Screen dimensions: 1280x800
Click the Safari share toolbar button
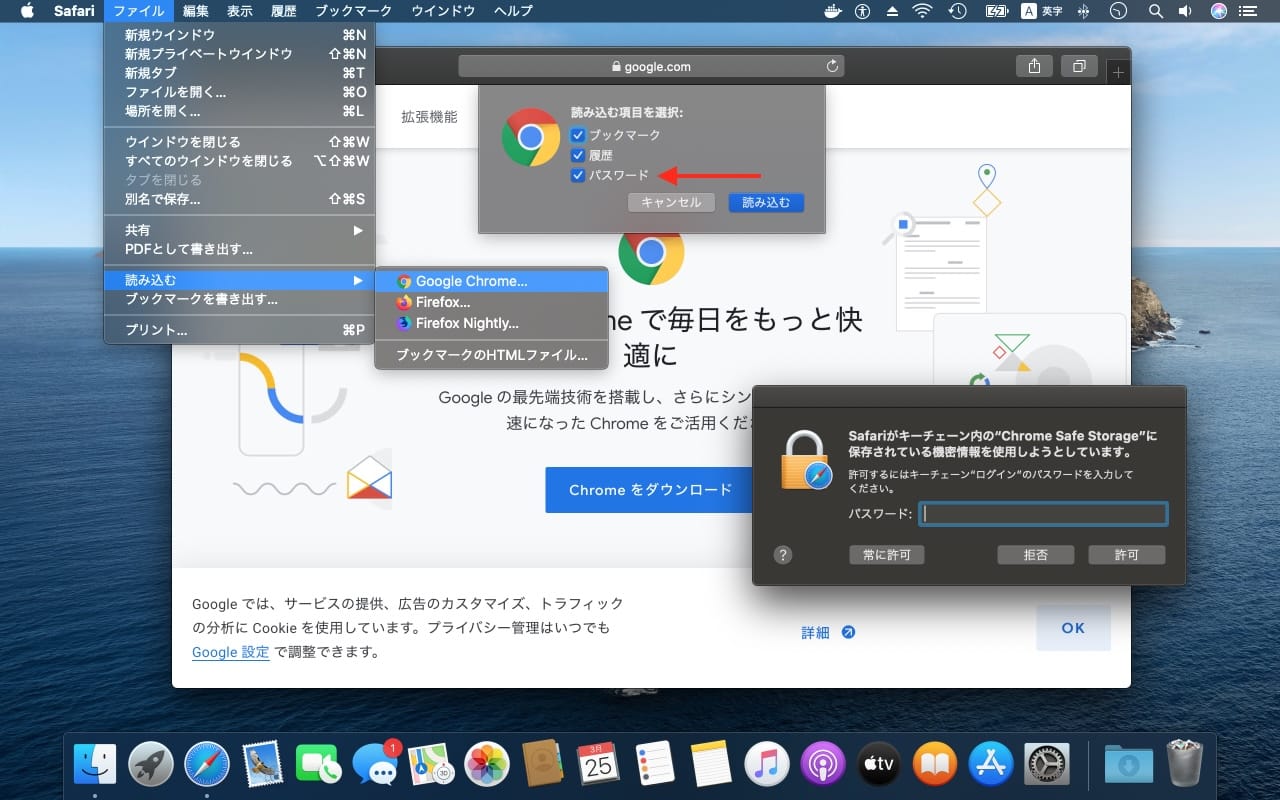[1034, 66]
